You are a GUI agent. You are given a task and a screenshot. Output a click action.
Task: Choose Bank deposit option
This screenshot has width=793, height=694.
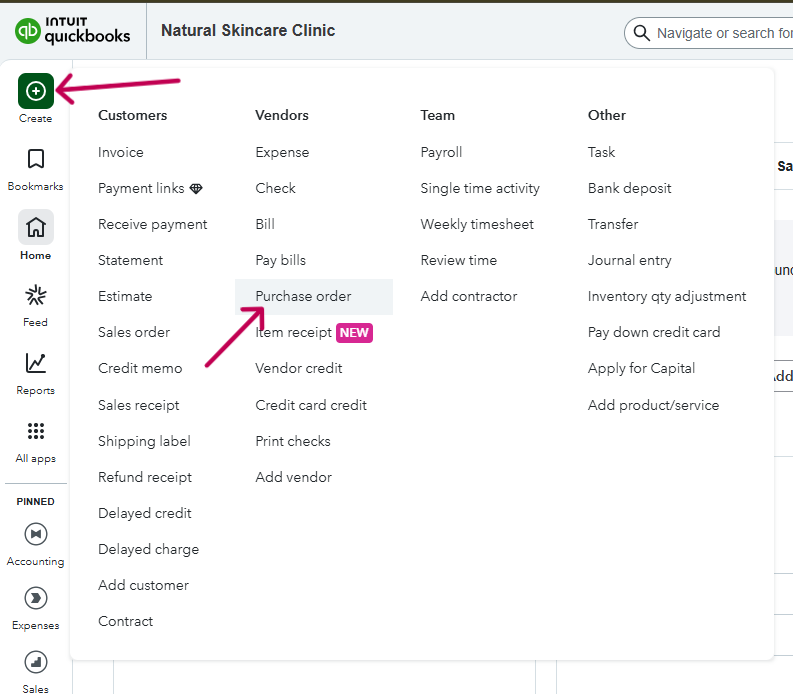(x=629, y=188)
